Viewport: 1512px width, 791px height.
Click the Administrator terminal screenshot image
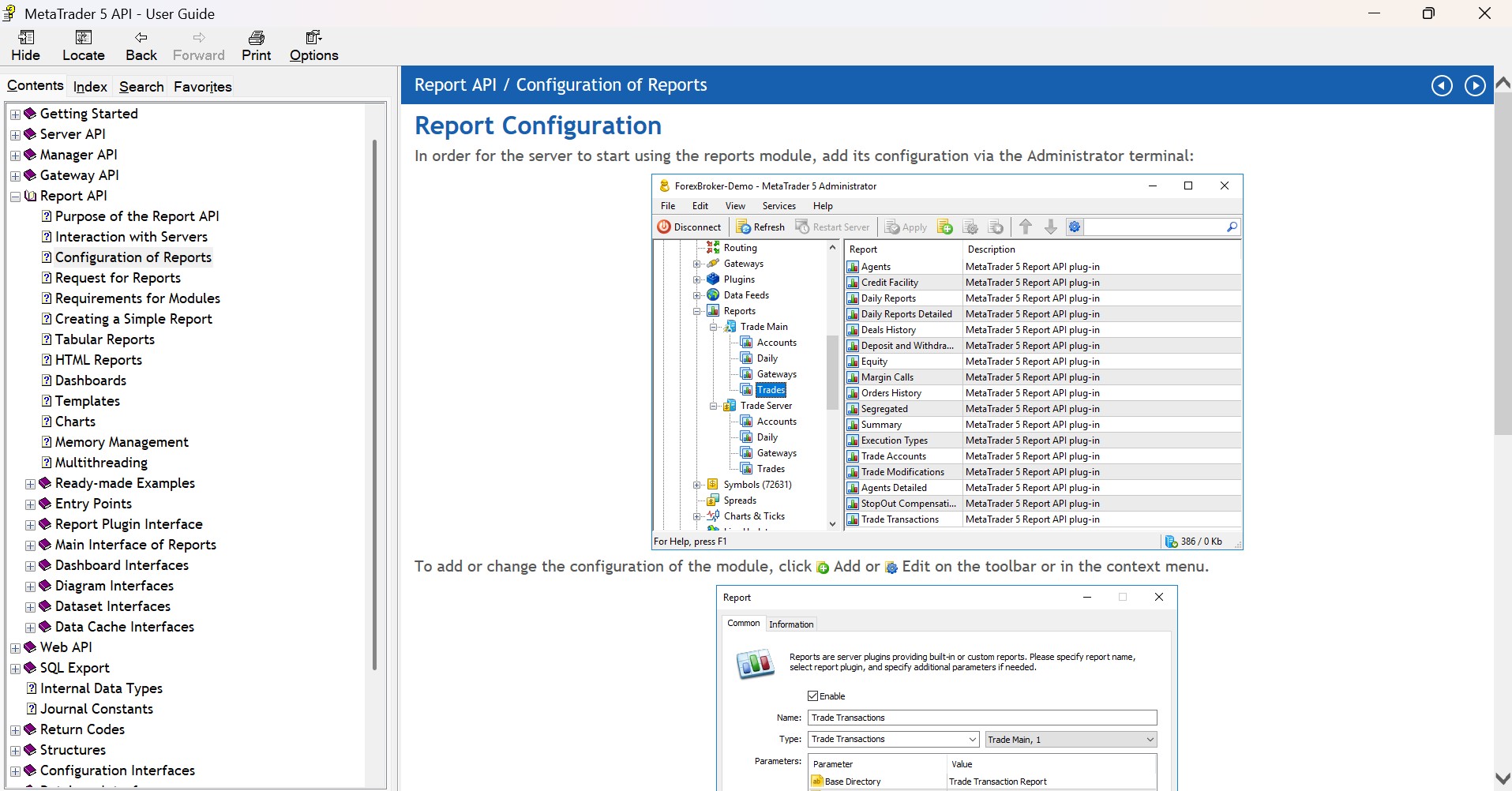(947, 362)
